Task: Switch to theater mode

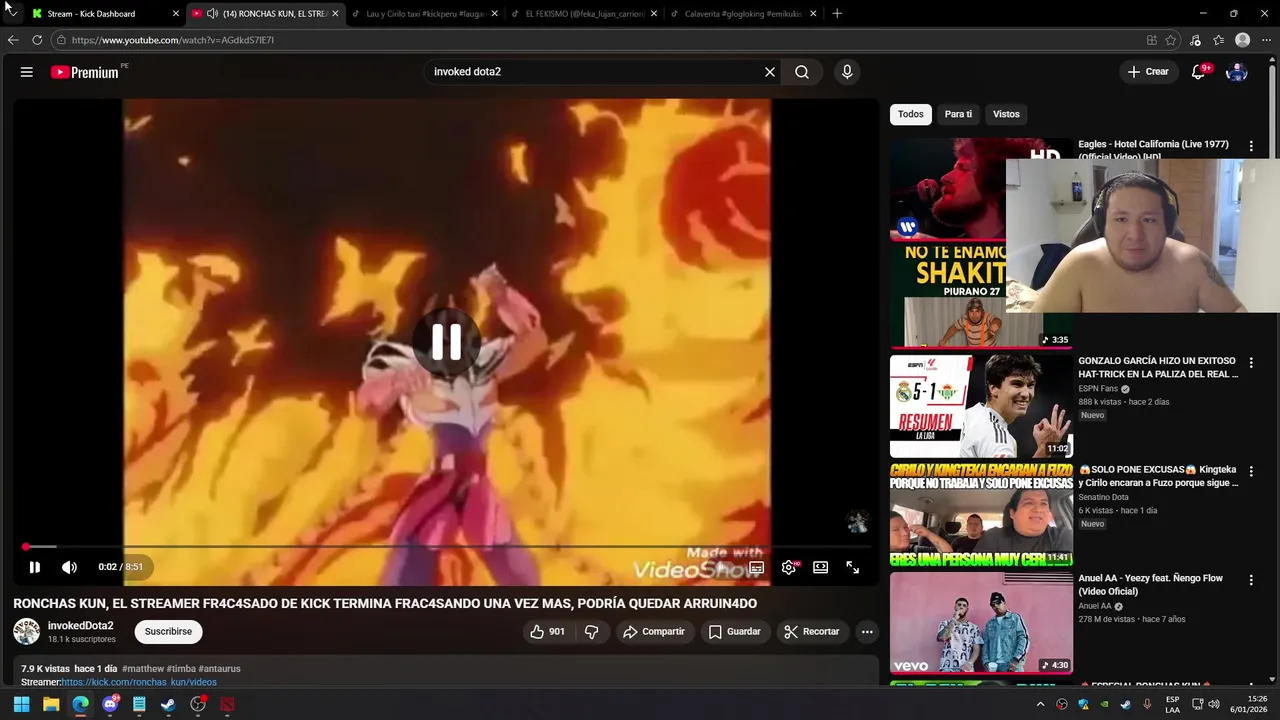Action: [x=821, y=567]
